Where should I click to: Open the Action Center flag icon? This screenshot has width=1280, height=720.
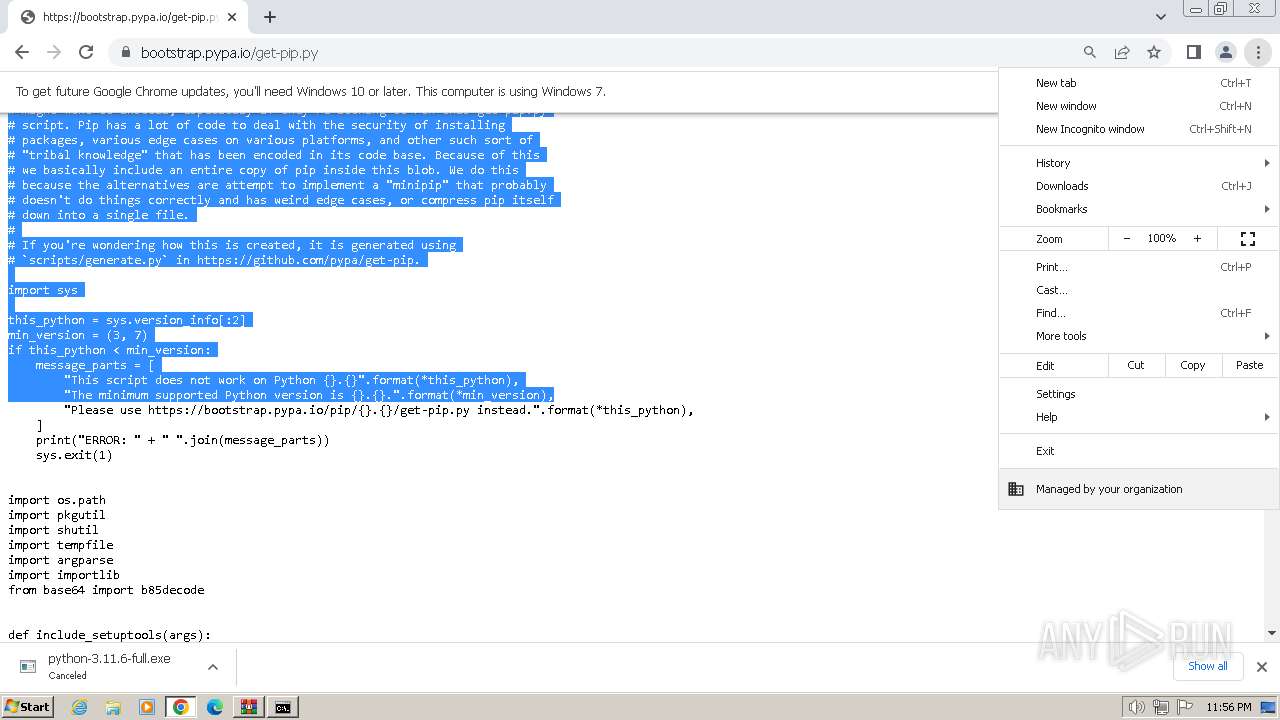(1185, 707)
